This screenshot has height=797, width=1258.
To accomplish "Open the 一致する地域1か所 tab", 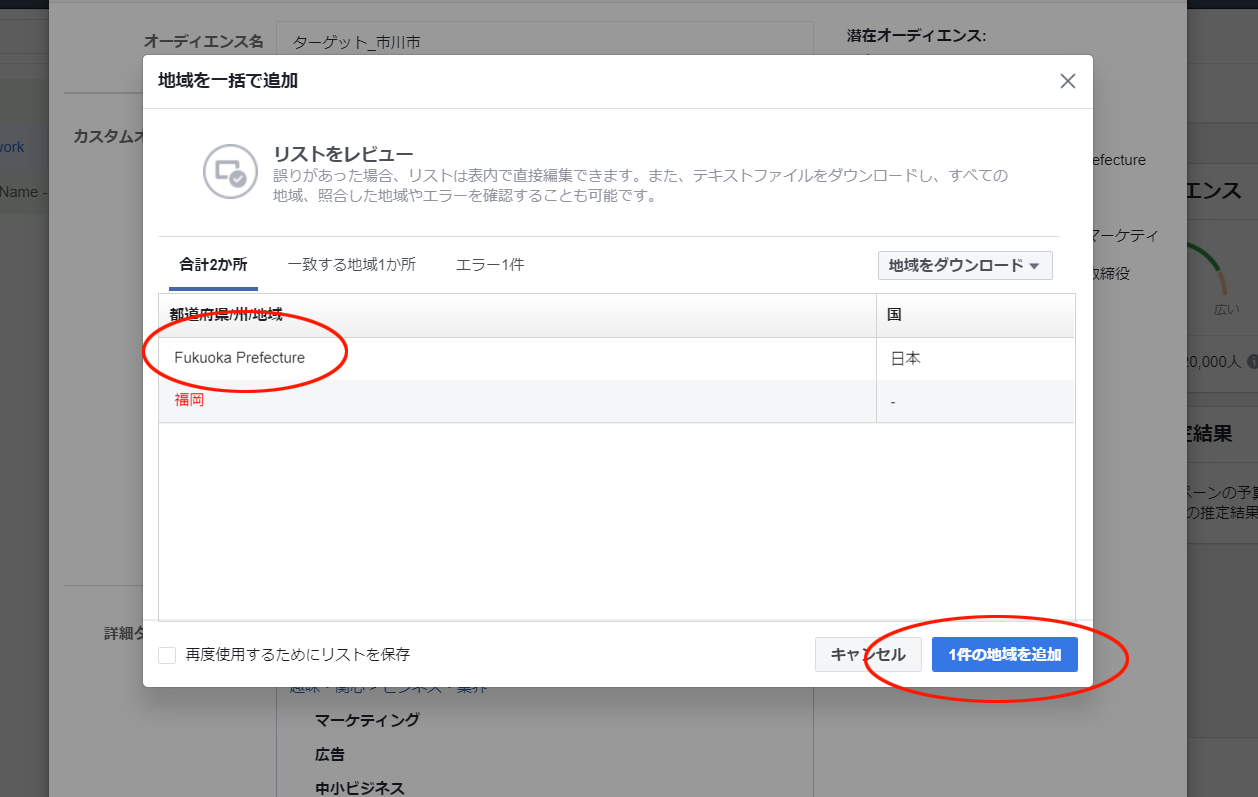I will click(x=352, y=265).
